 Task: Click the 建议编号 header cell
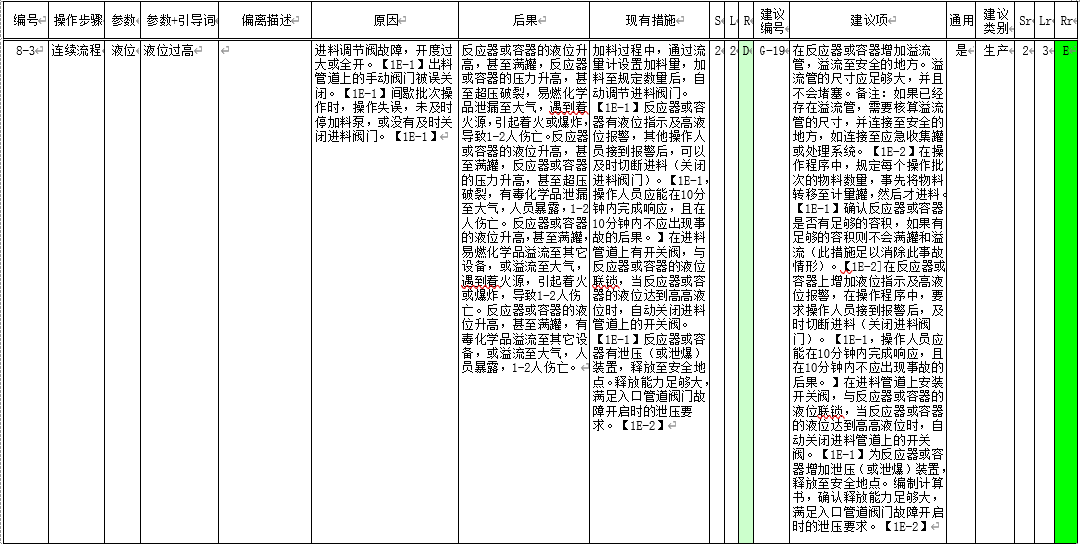(x=771, y=21)
